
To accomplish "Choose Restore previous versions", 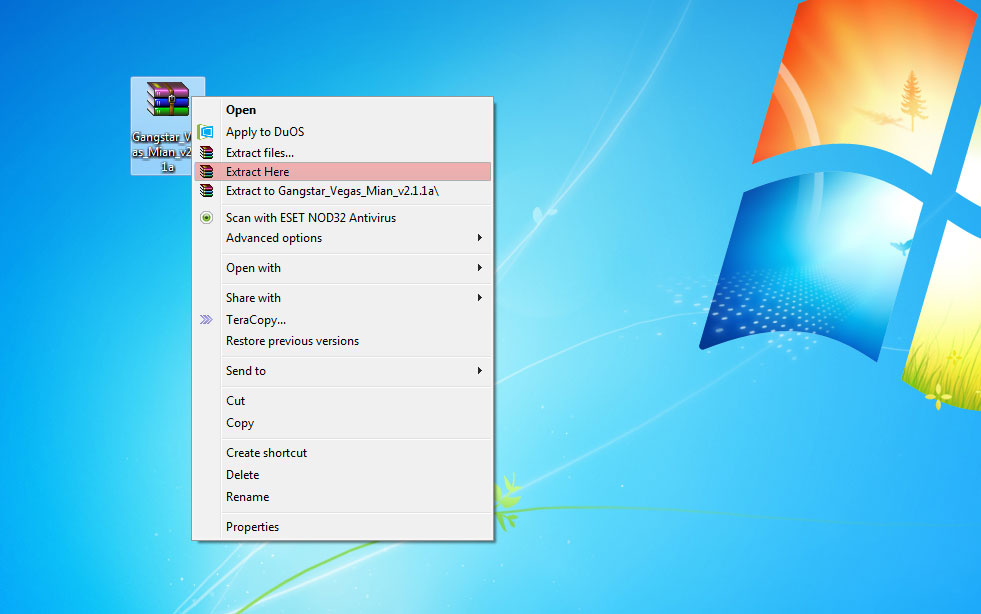I will click(x=342, y=341).
